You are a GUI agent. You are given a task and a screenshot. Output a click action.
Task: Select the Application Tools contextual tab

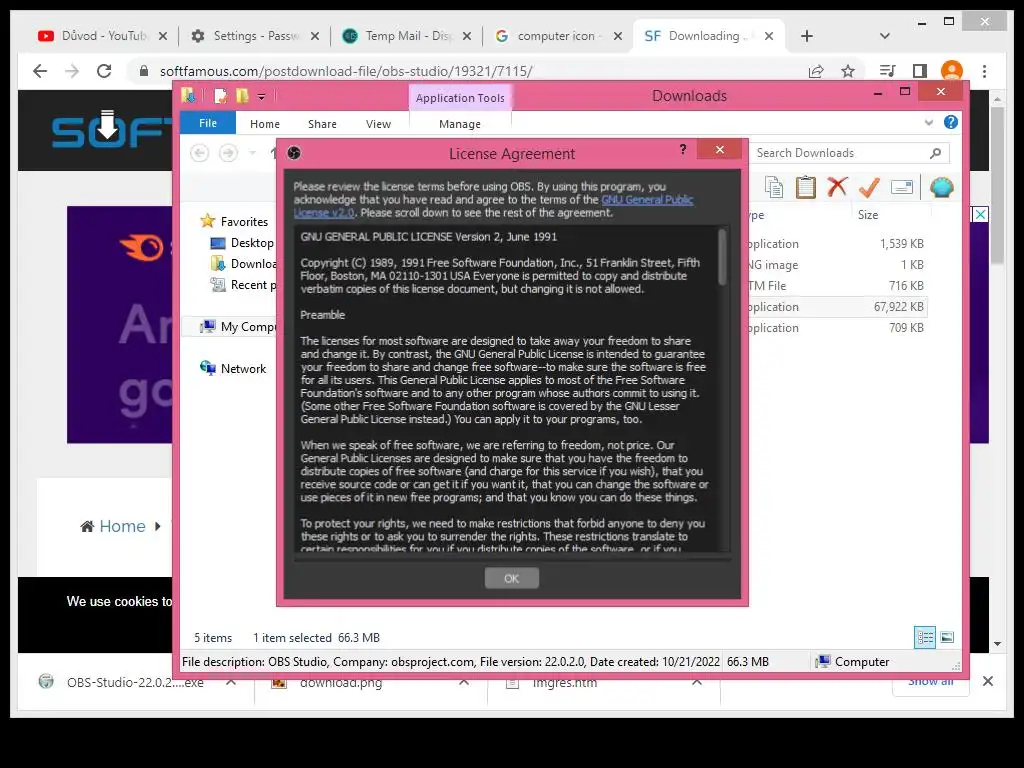460,98
